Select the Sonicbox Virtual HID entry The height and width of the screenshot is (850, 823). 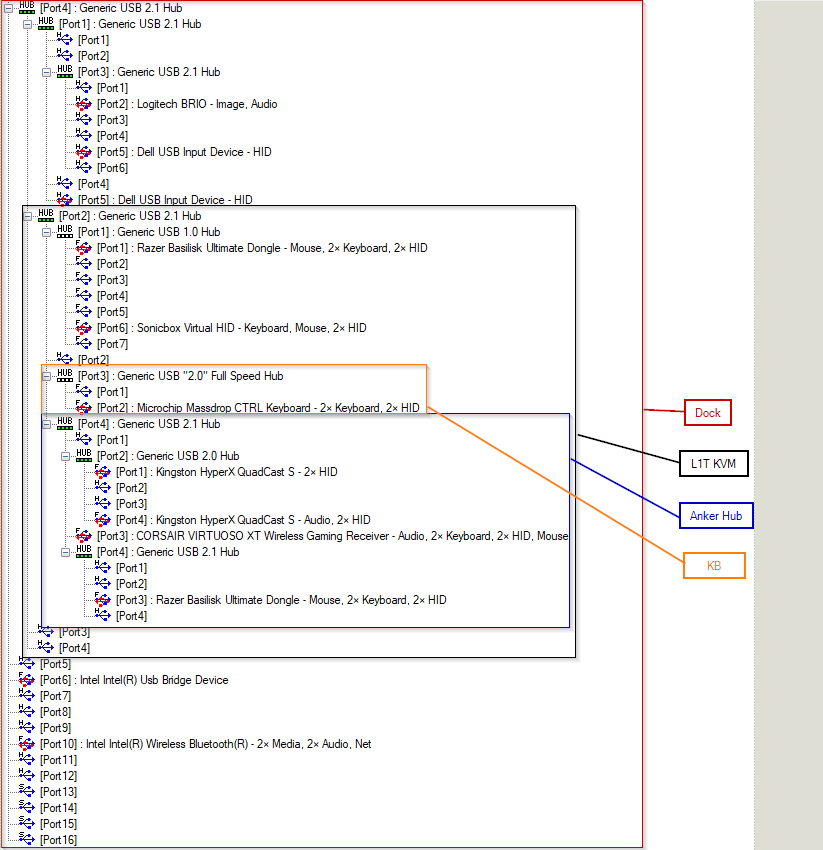click(x=231, y=328)
